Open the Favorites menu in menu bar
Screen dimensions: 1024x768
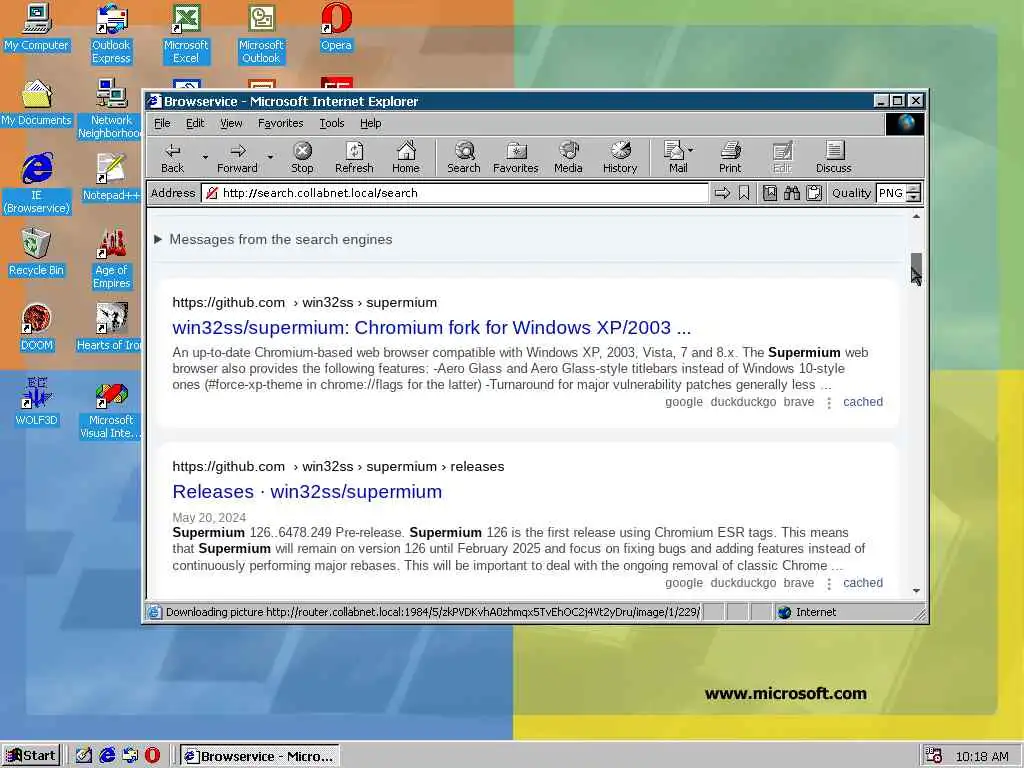(x=280, y=123)
